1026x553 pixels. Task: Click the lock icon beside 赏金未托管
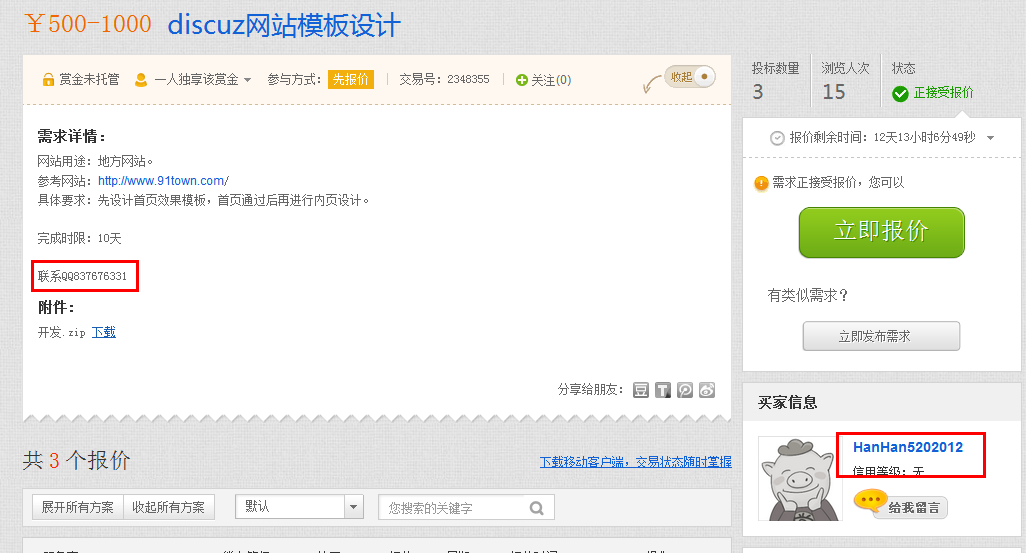coord(48,80)
